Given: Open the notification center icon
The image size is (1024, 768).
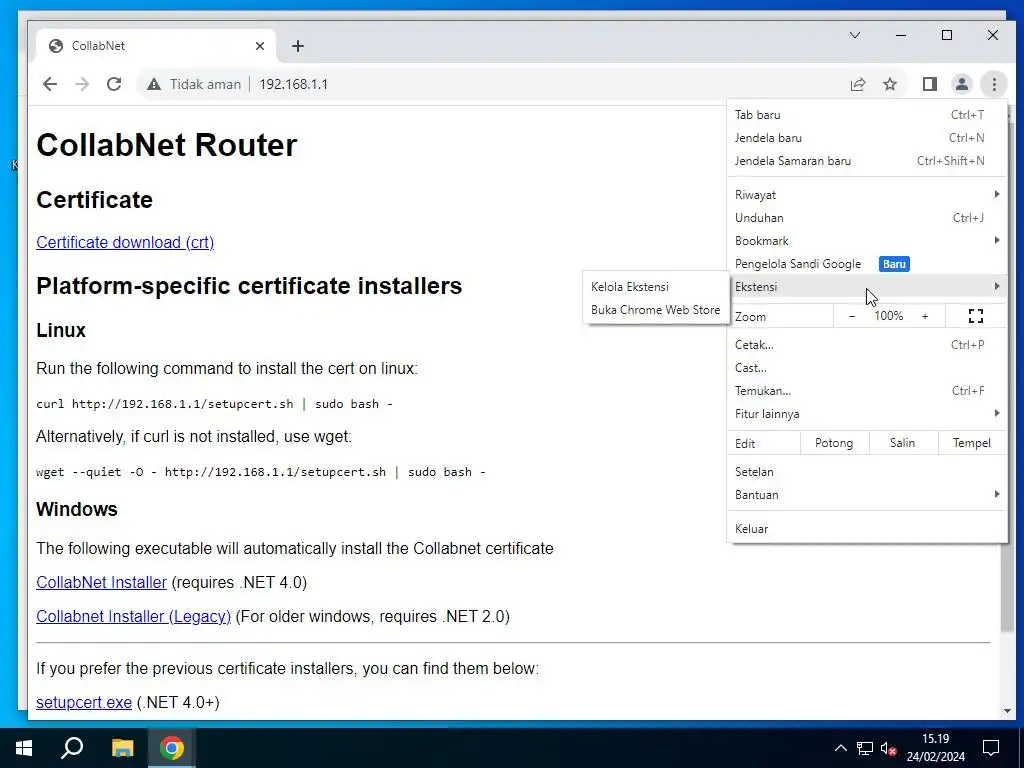Looking at the screenshot, I should pyautogui.click(x=991, y=748).
